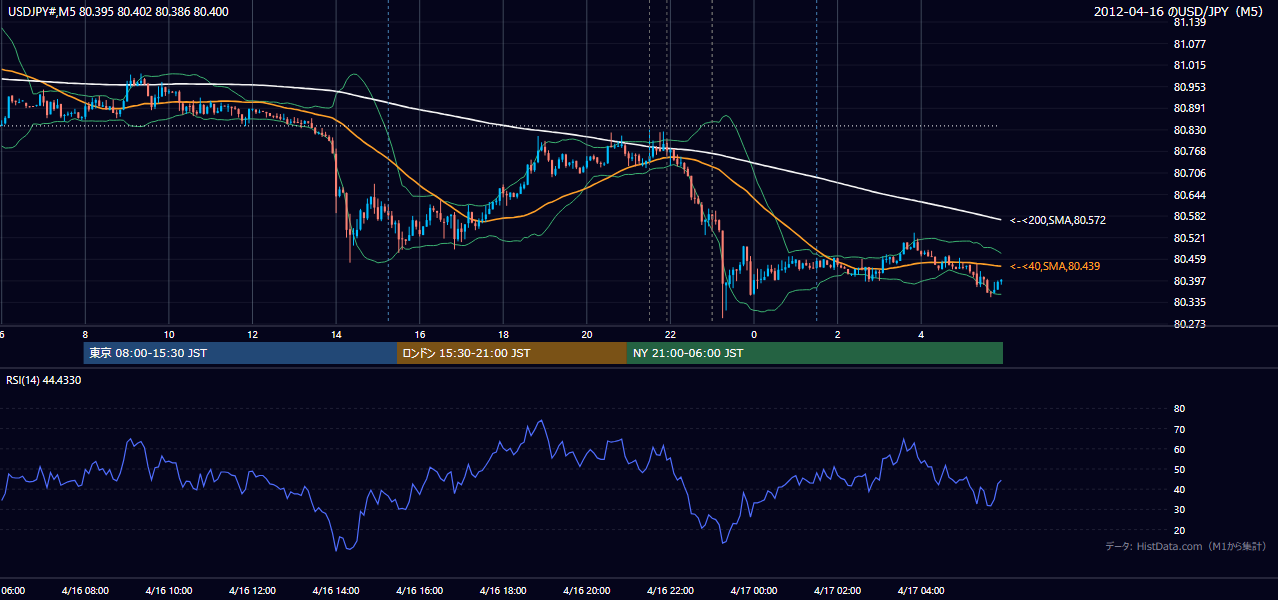Click hour tick 18 under the price chart
Viewport: 1278px width, 600px height.
click(x=503, y=334)
